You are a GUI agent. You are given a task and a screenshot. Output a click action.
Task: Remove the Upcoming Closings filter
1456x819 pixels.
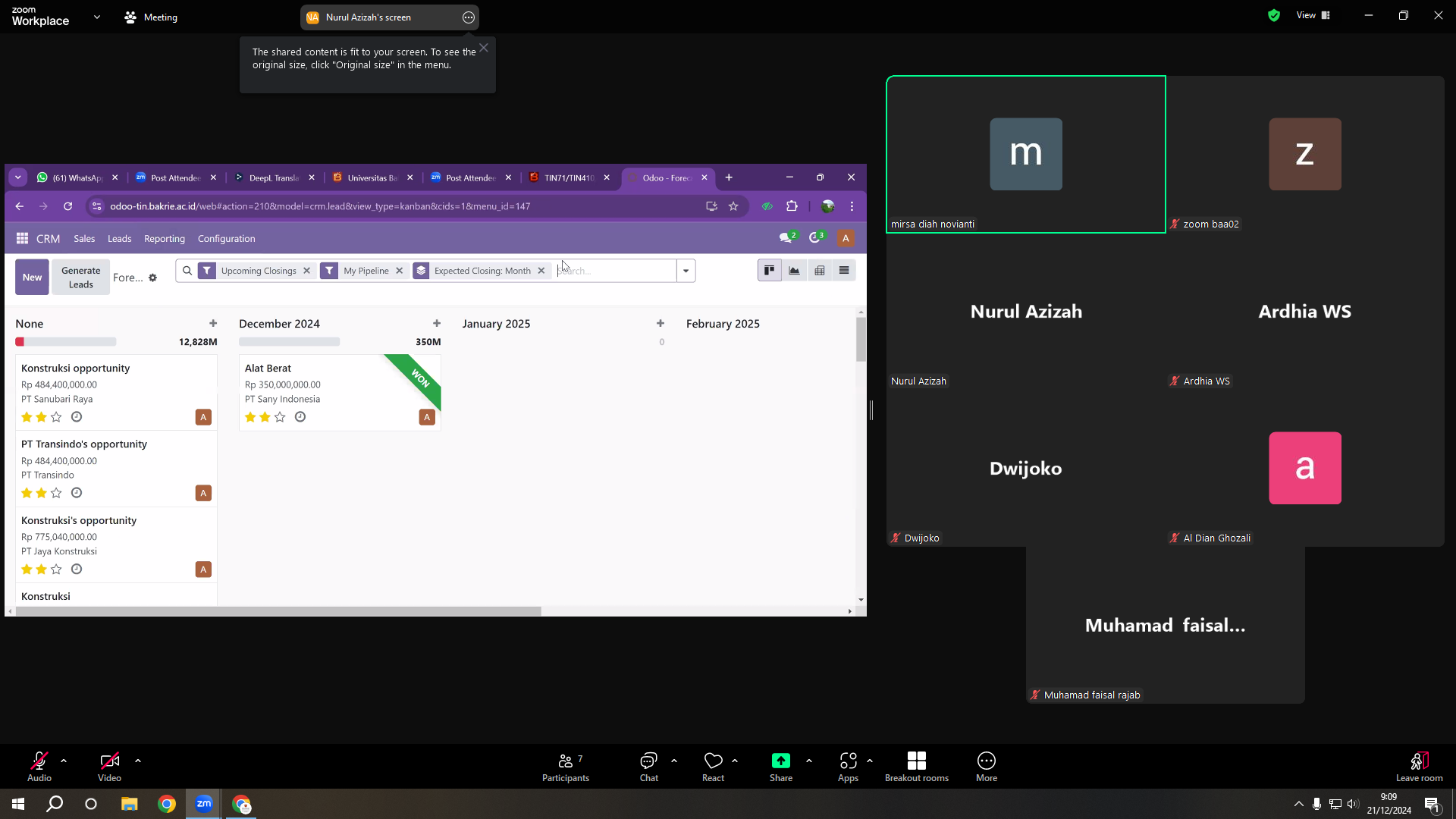[x=306, y=271]
